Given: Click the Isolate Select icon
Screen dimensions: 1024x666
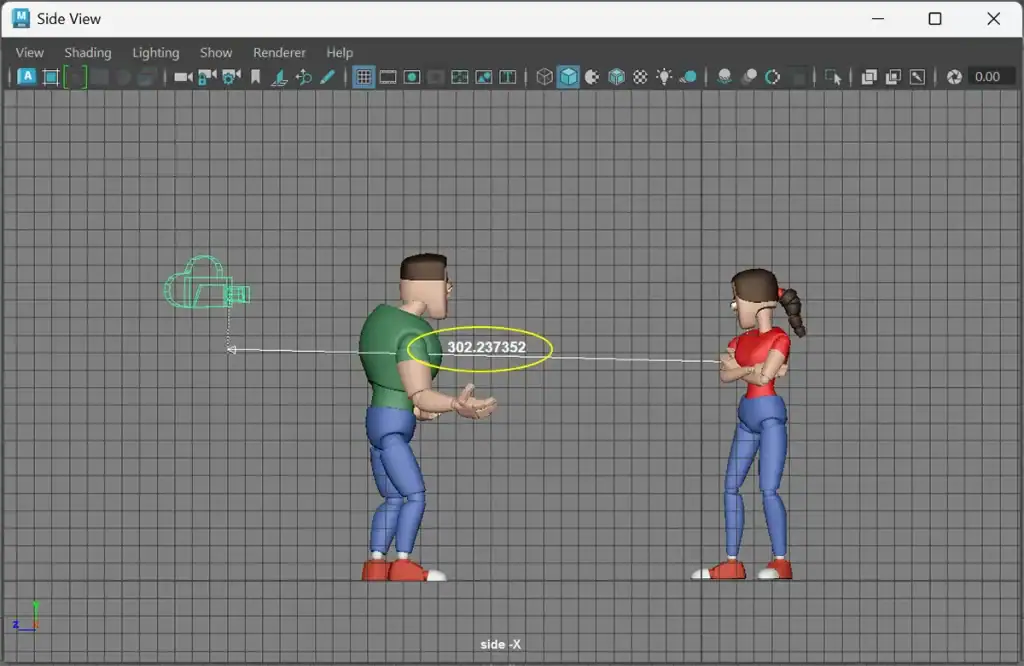Looking at the screenshot, I should click(833, 77).
